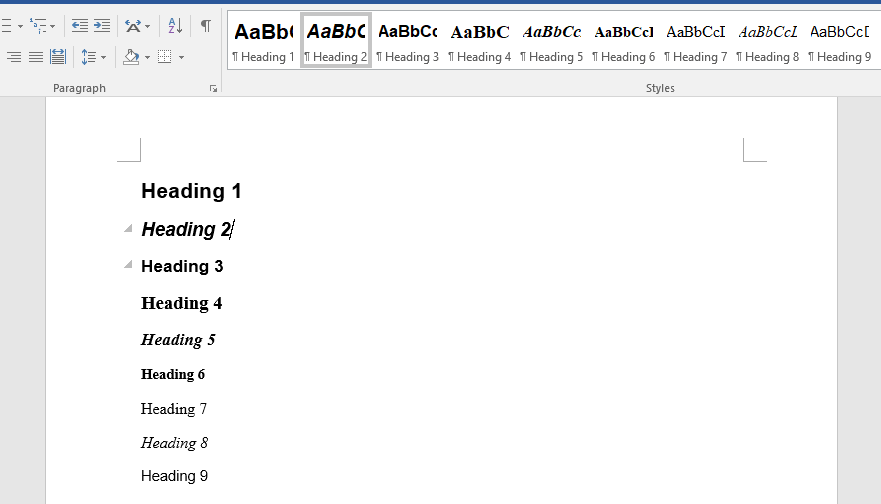Place cursor in 'Heading 1' document text

point(191,191)
